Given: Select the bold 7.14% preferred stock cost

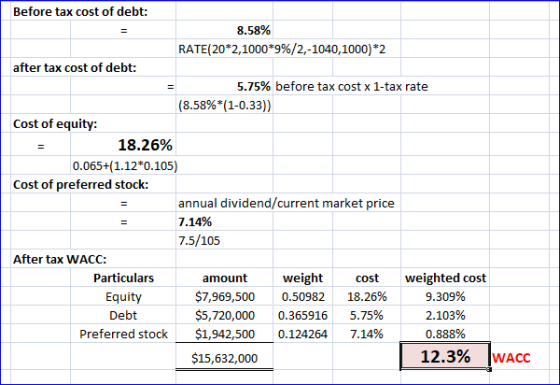Looking at the screenshot, I should (195, 222).
